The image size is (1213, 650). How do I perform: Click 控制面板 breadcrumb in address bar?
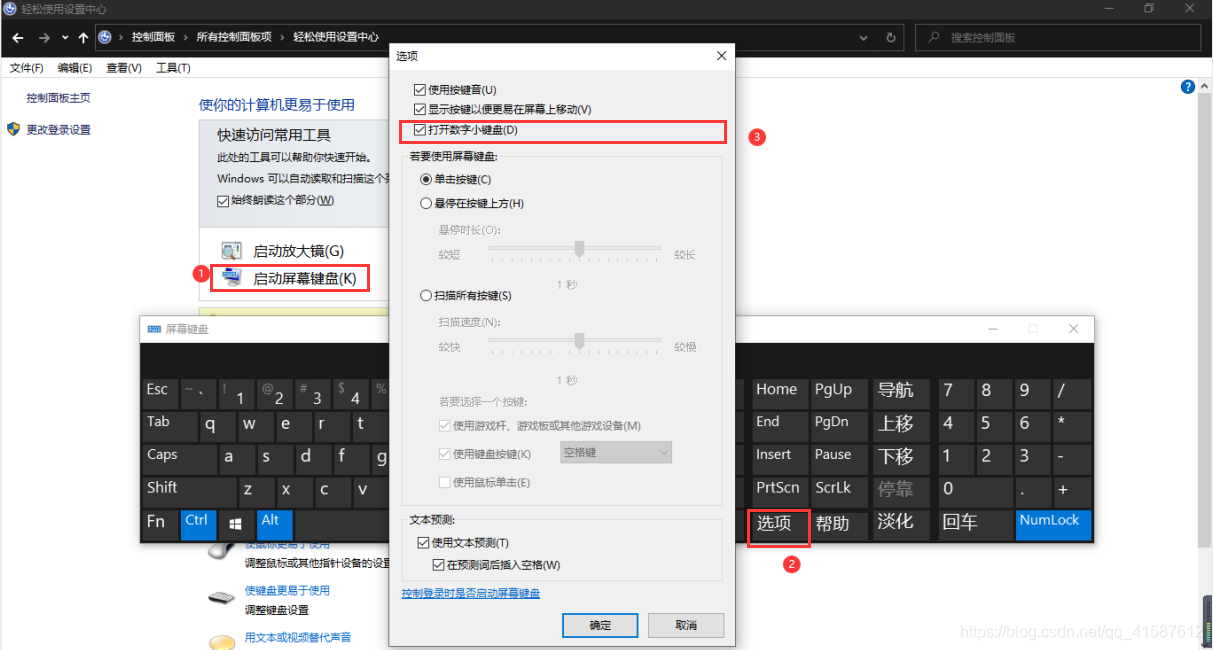pyautogui.click(x=153, y=37)
